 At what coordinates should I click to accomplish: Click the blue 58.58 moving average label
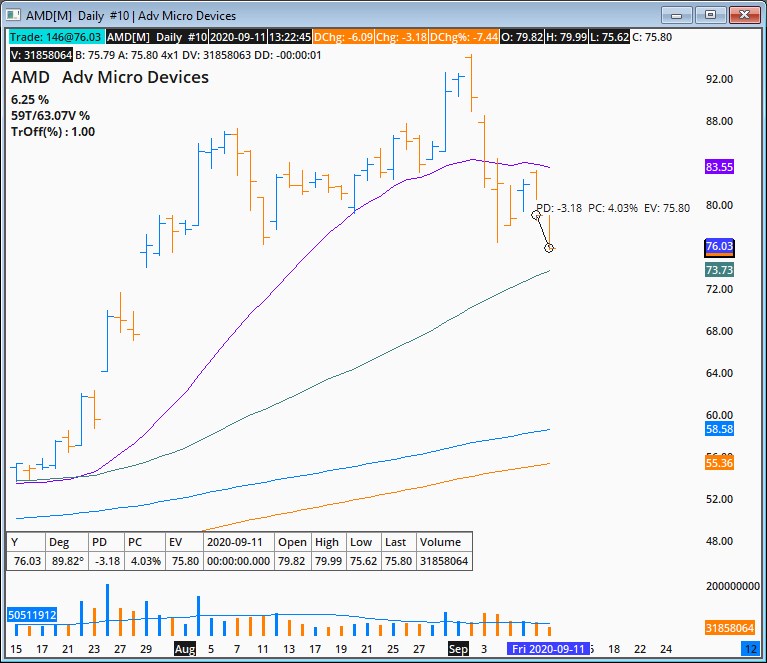pos(719,429)
